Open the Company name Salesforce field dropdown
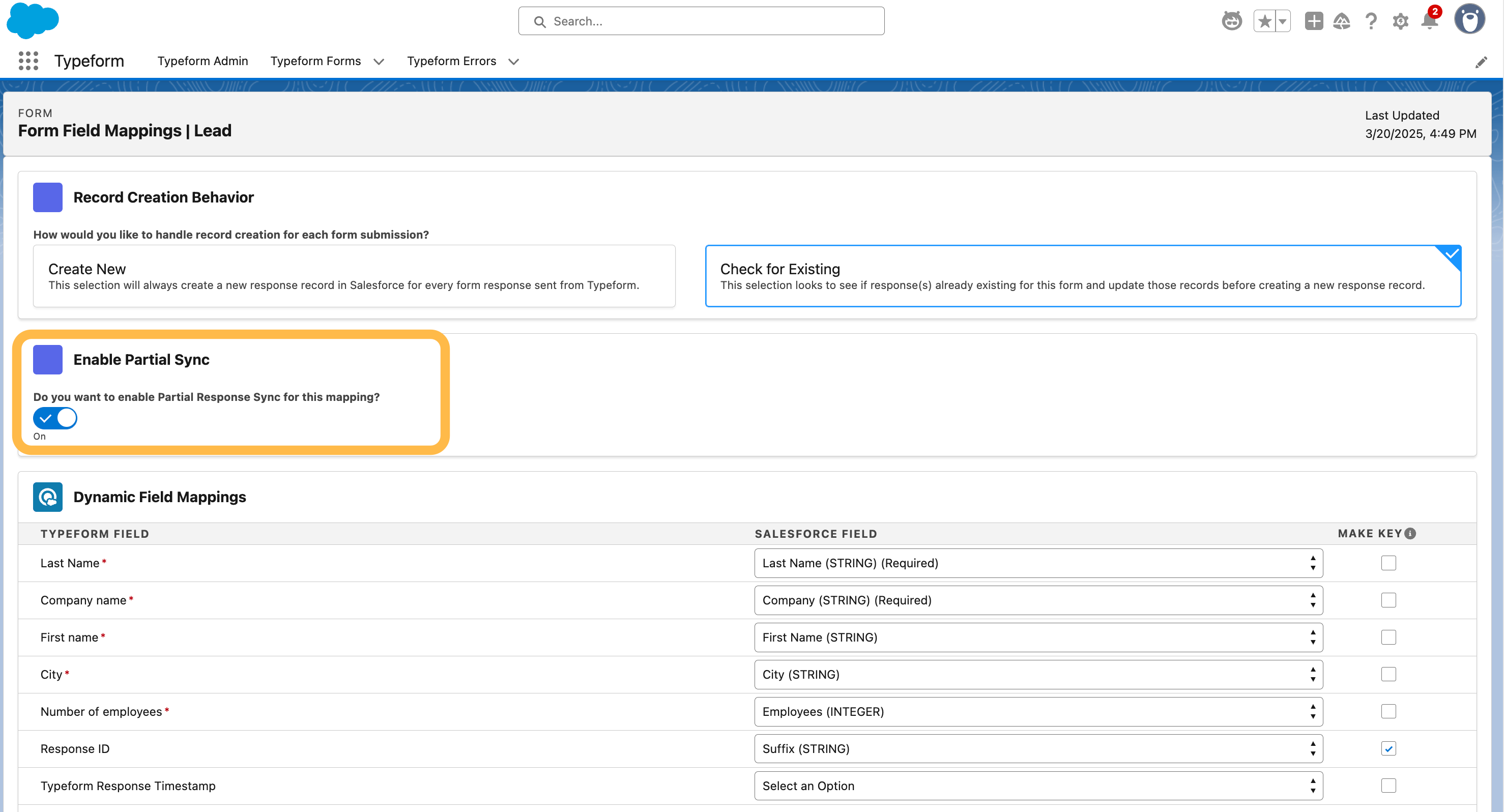This screenshot has height=812, width=1504. [x=1038, y=600]
